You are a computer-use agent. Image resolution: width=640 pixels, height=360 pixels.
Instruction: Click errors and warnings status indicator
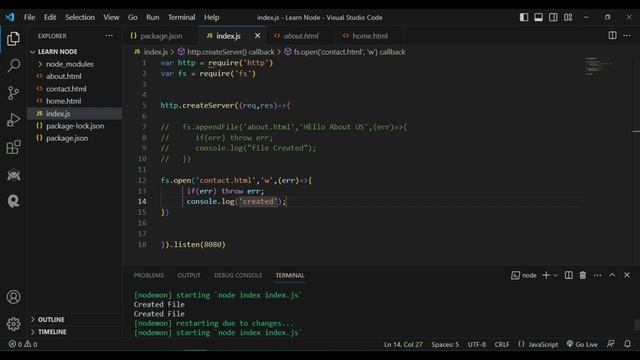coord(23,344)
